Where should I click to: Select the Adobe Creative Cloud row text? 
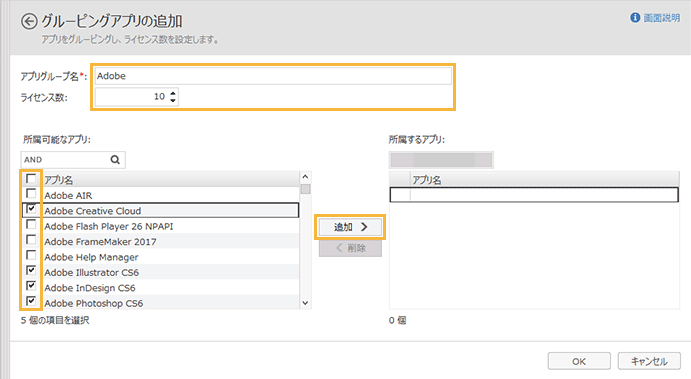tap(93, 211)
